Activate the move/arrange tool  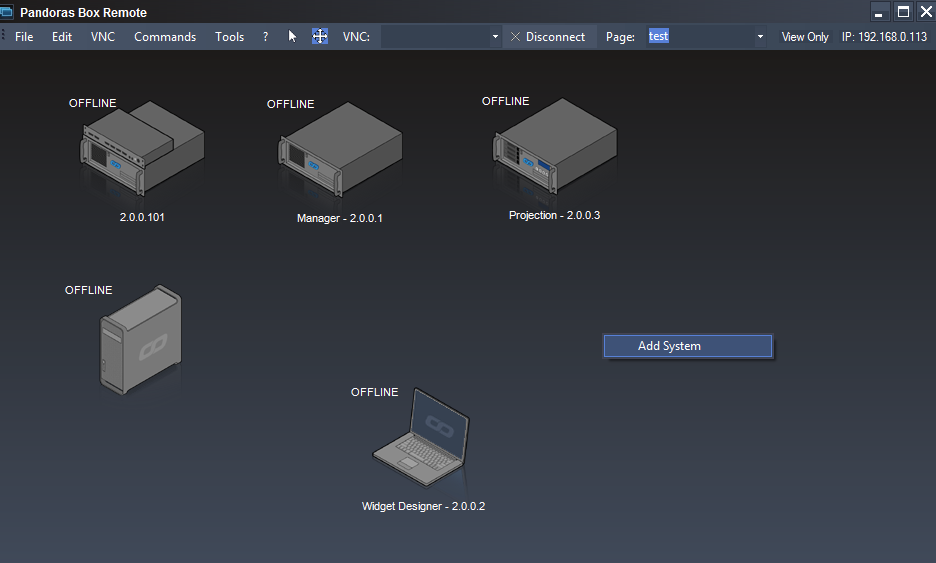tap(320, 36)
